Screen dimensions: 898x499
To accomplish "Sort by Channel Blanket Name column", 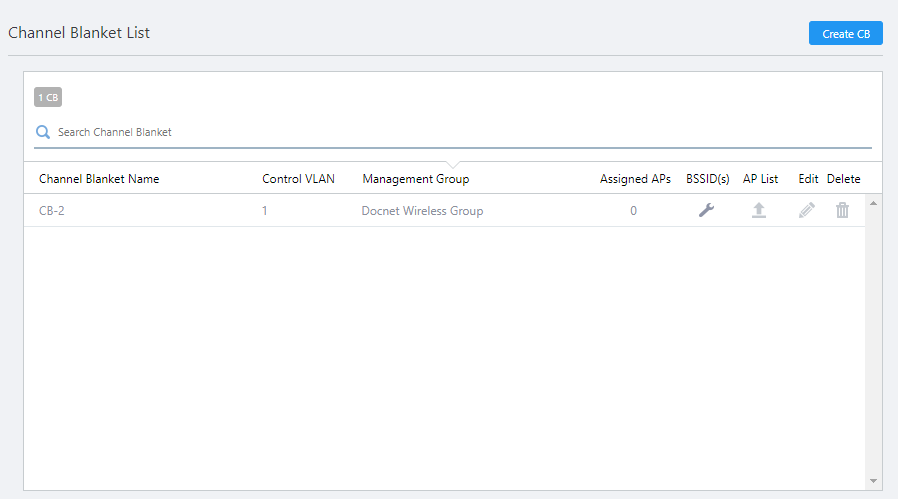I will pos(99,179).
